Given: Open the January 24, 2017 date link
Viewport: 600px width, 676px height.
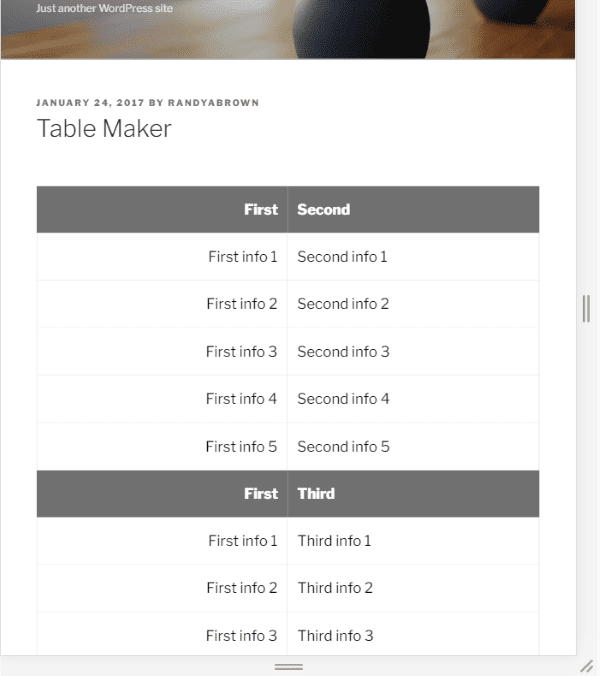Looking at the screenshot, I should pyautogui.click(x=89, y=102).
